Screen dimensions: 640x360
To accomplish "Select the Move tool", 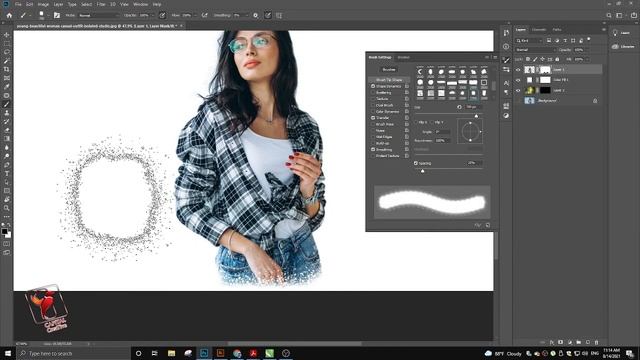I will (7, 35).
